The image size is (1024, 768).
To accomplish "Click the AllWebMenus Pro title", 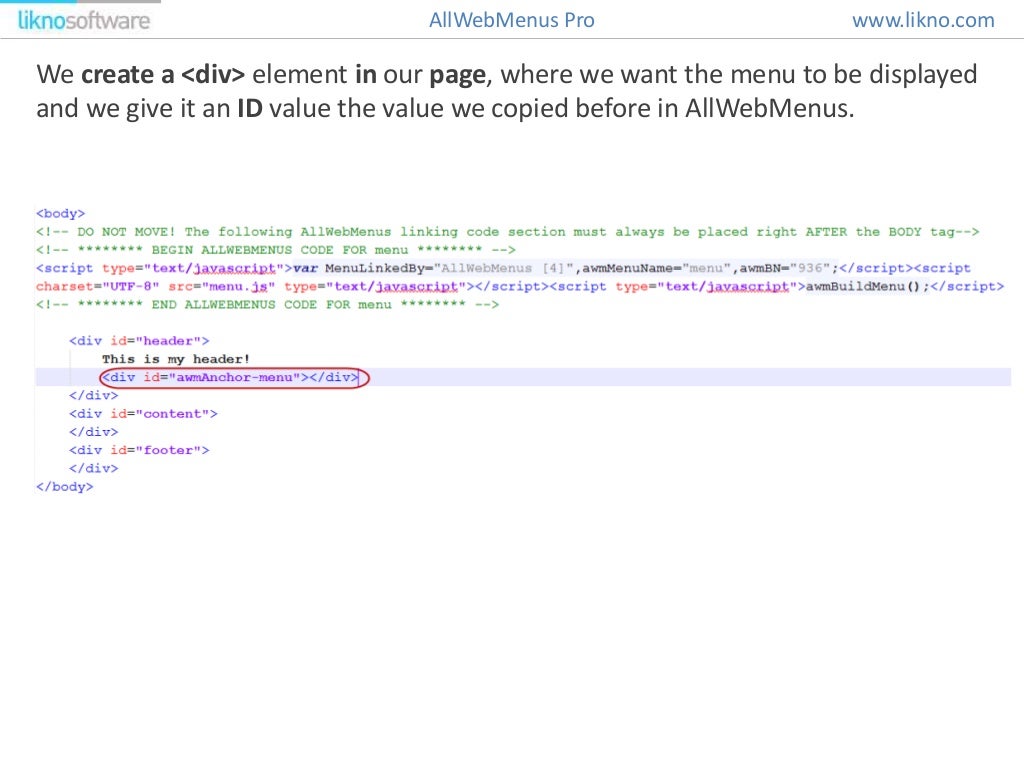I will [x=511, y=20].
